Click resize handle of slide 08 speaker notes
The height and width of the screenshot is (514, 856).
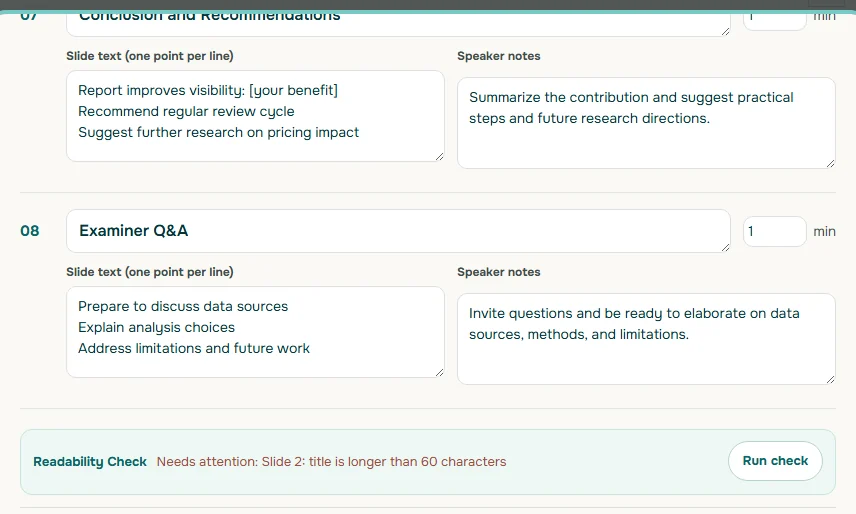pos(830,379)
